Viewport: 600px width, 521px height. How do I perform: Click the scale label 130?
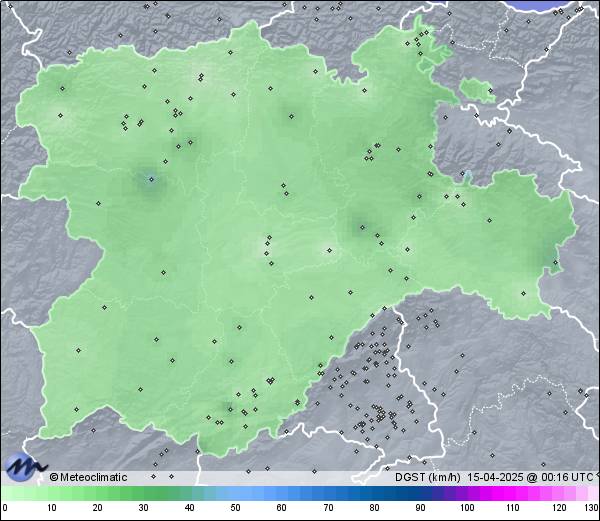[x=592, y=508]
